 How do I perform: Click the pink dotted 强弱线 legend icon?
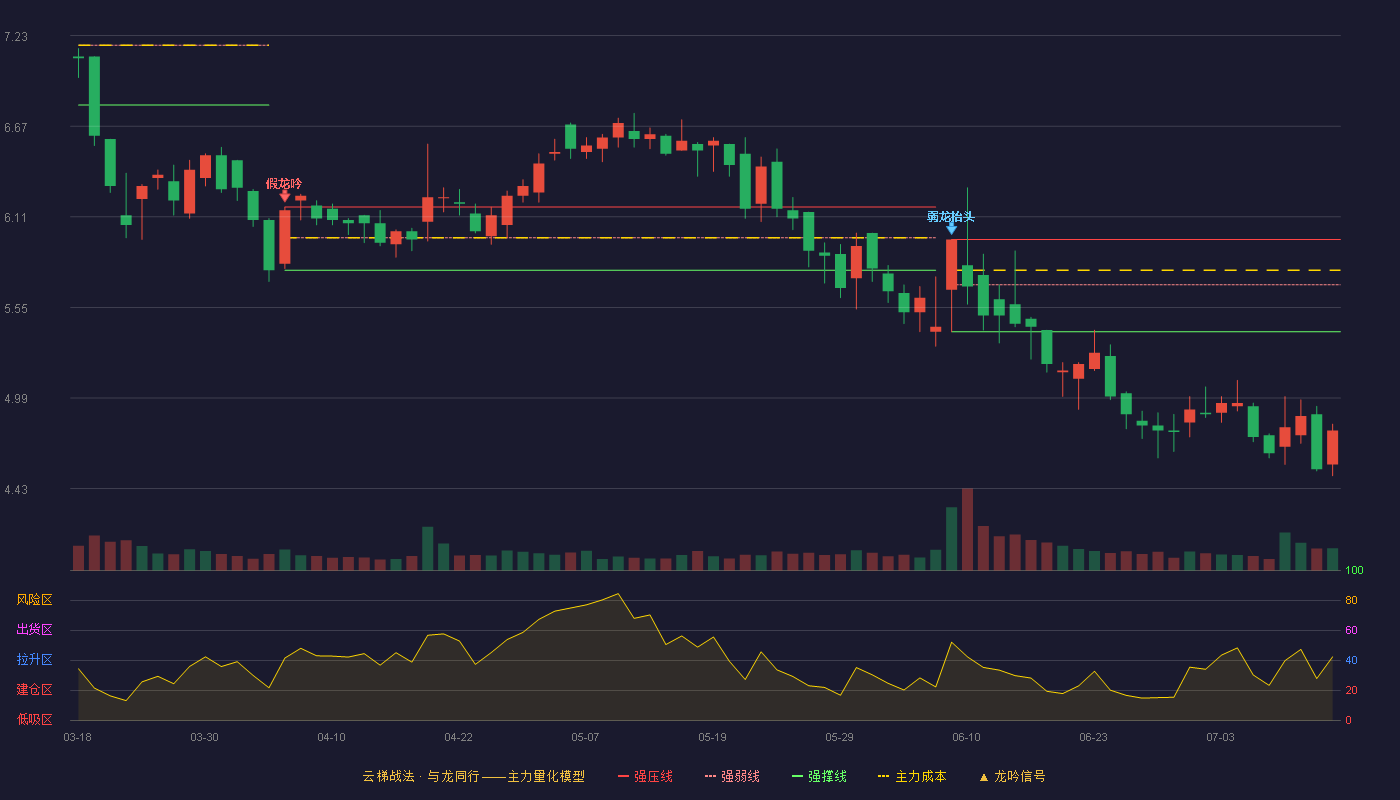point(711,777)
